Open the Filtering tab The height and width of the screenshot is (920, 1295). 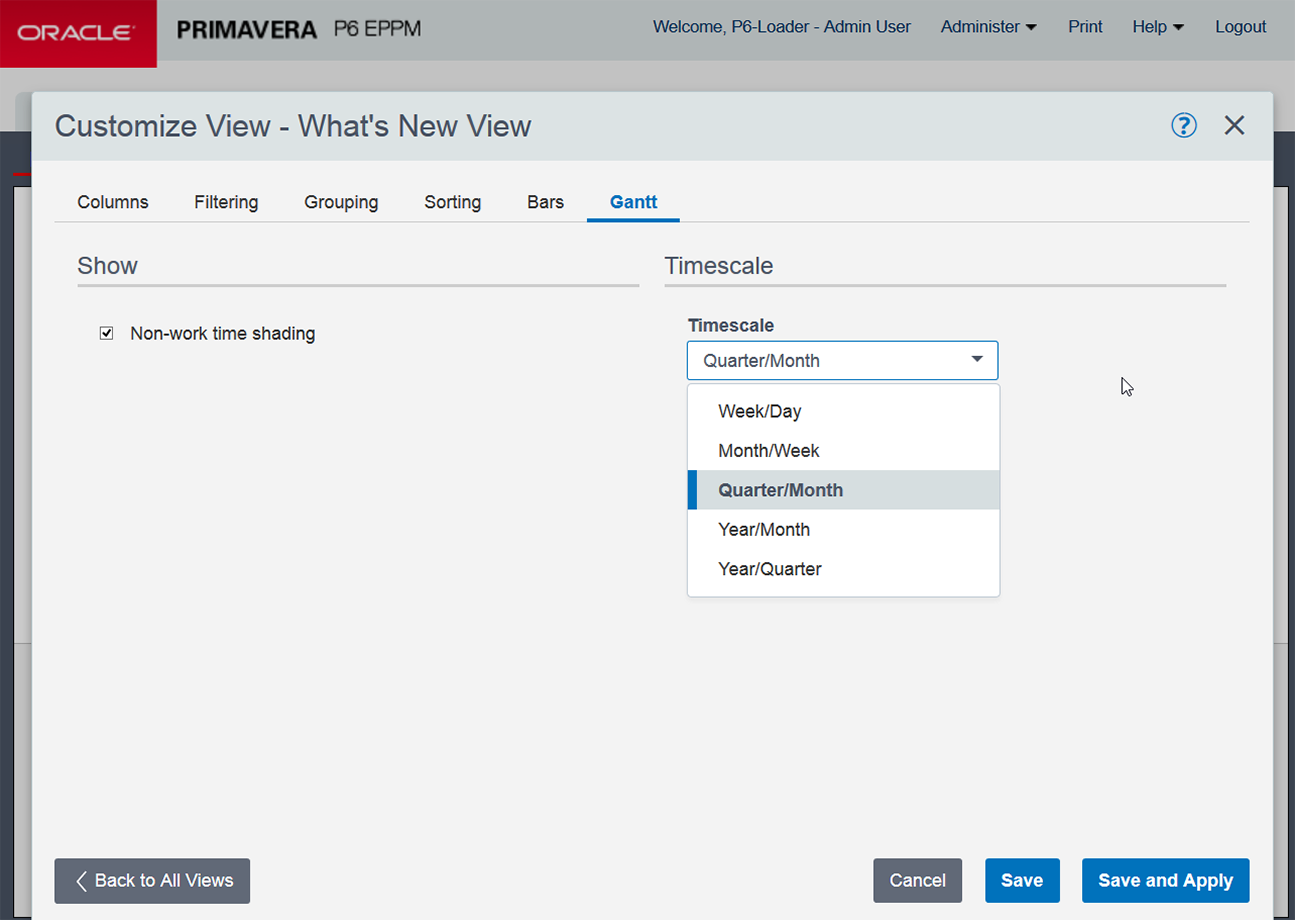(x=226, y=202)
